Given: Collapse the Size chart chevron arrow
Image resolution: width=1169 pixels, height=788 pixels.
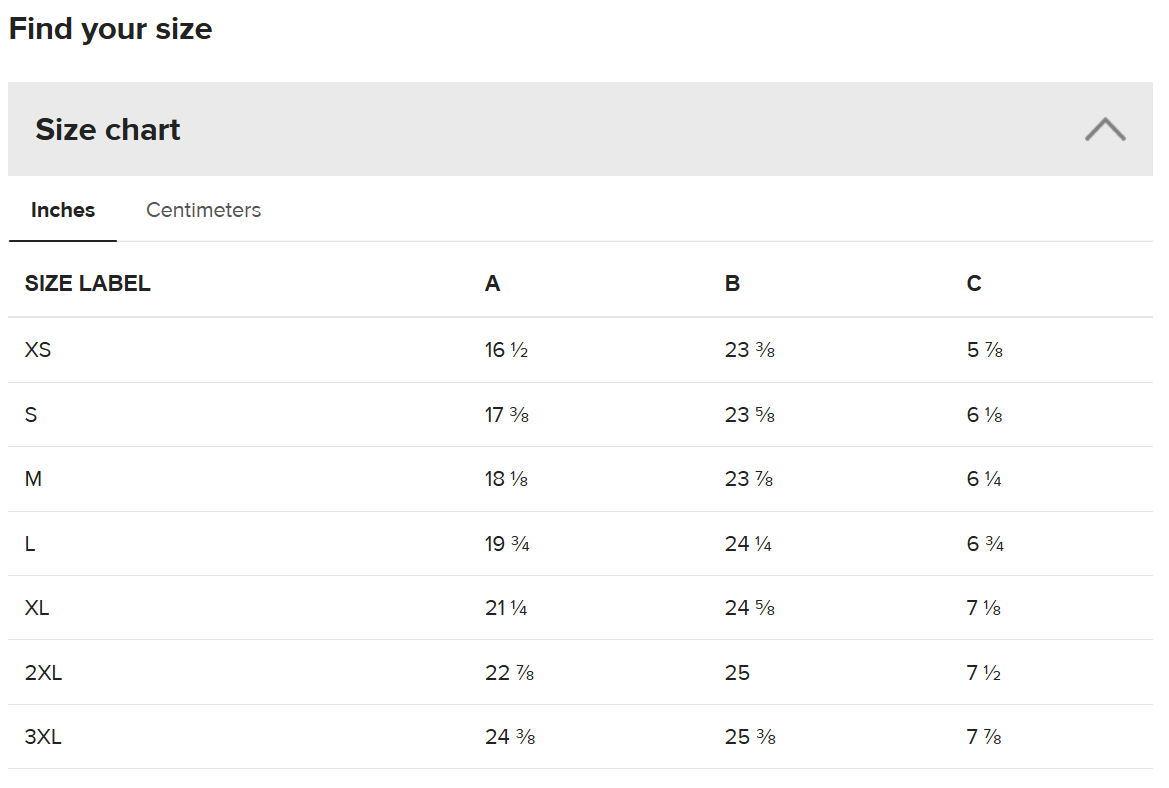Looking at the screenshot, I should pos(1105,130).
